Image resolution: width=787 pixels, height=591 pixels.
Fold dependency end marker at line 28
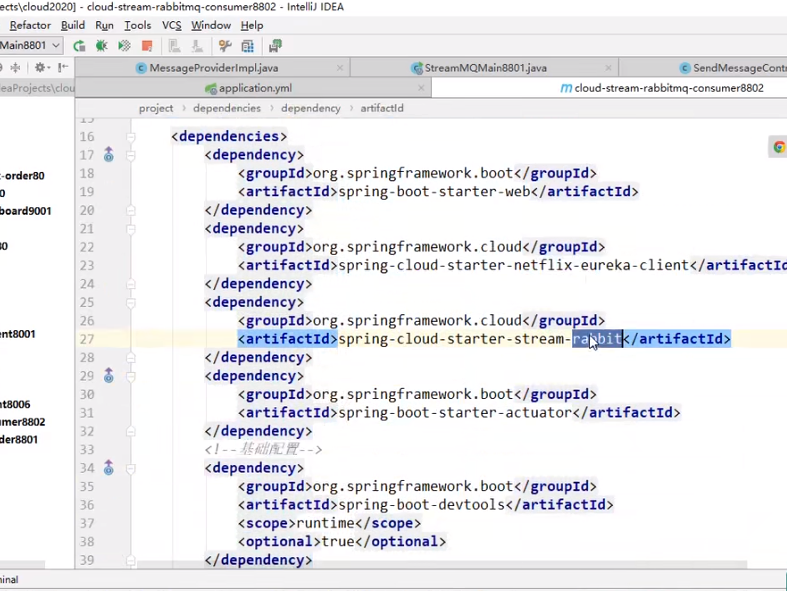coord(130,358)
